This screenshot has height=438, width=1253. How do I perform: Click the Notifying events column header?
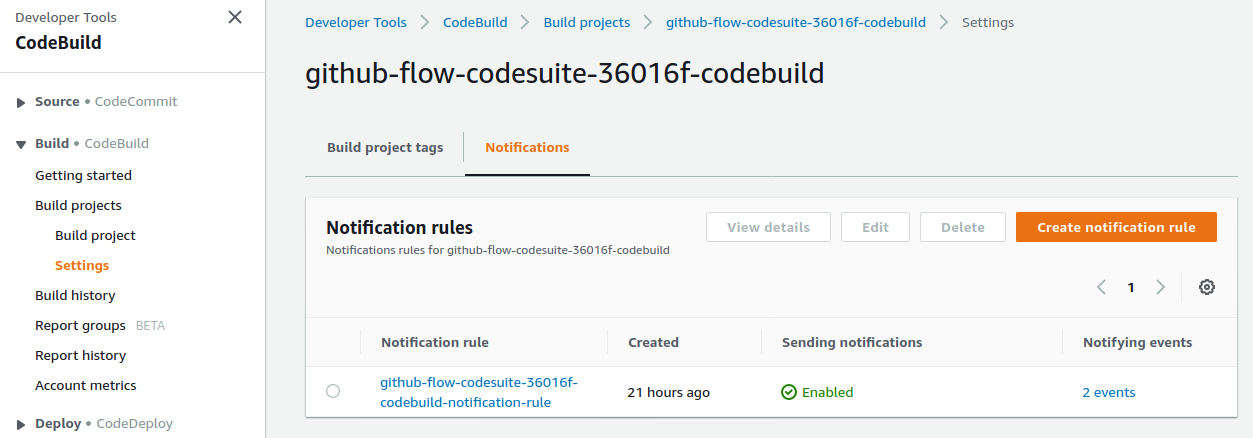pyautogui.click(x=1138, y=342)
